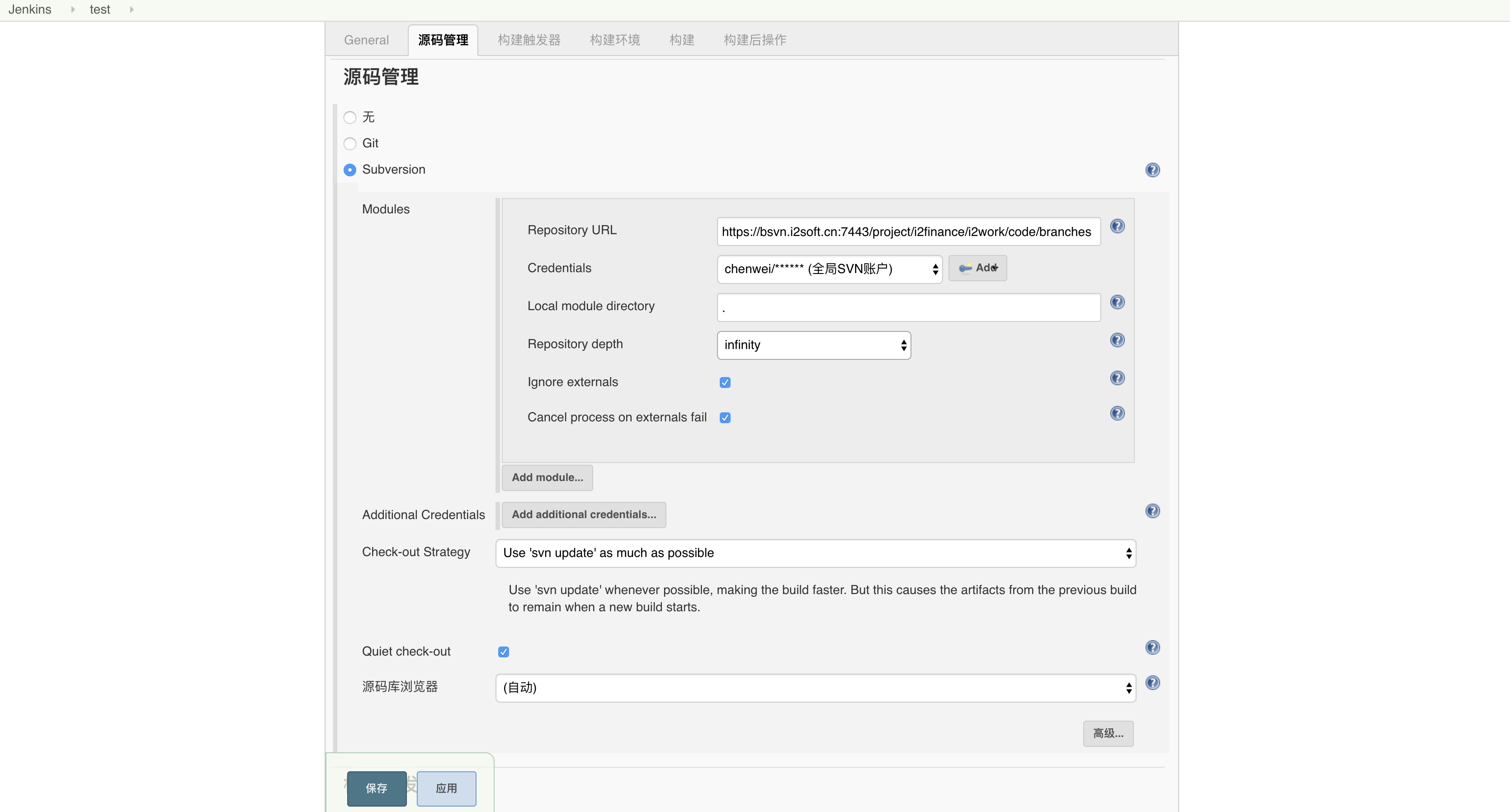Open help for the Subversion option
1510x812 pixels.
click(x=1152, y=170)
